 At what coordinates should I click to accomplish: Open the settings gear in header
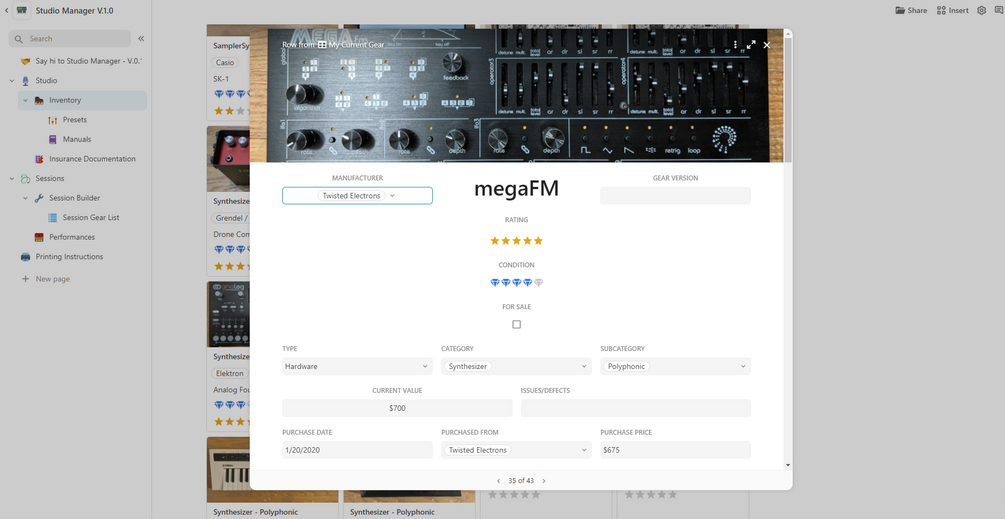tap(981, 10)
